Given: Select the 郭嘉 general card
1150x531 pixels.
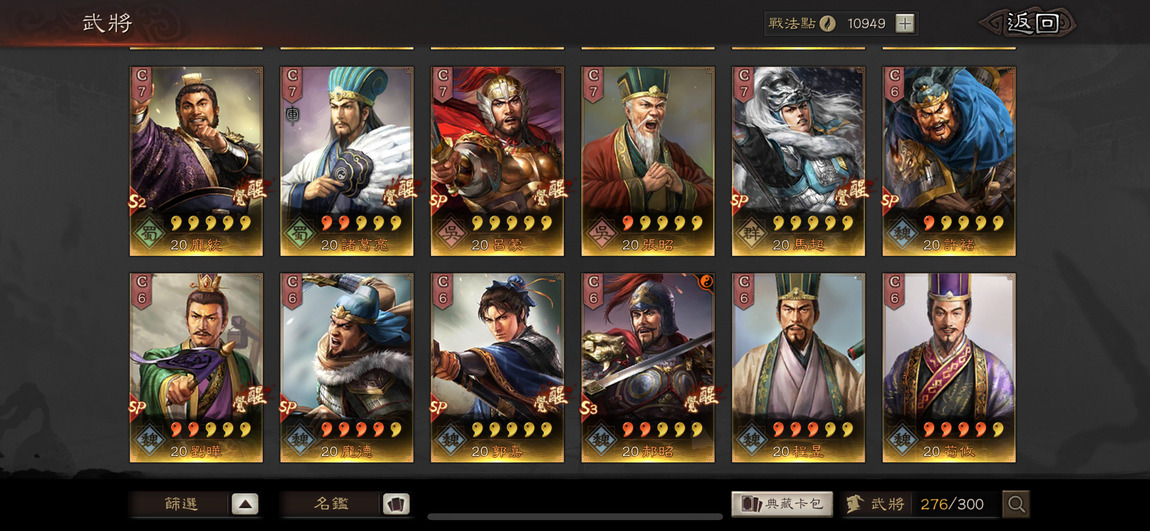Looking at the screenshot, I should 497,367.
